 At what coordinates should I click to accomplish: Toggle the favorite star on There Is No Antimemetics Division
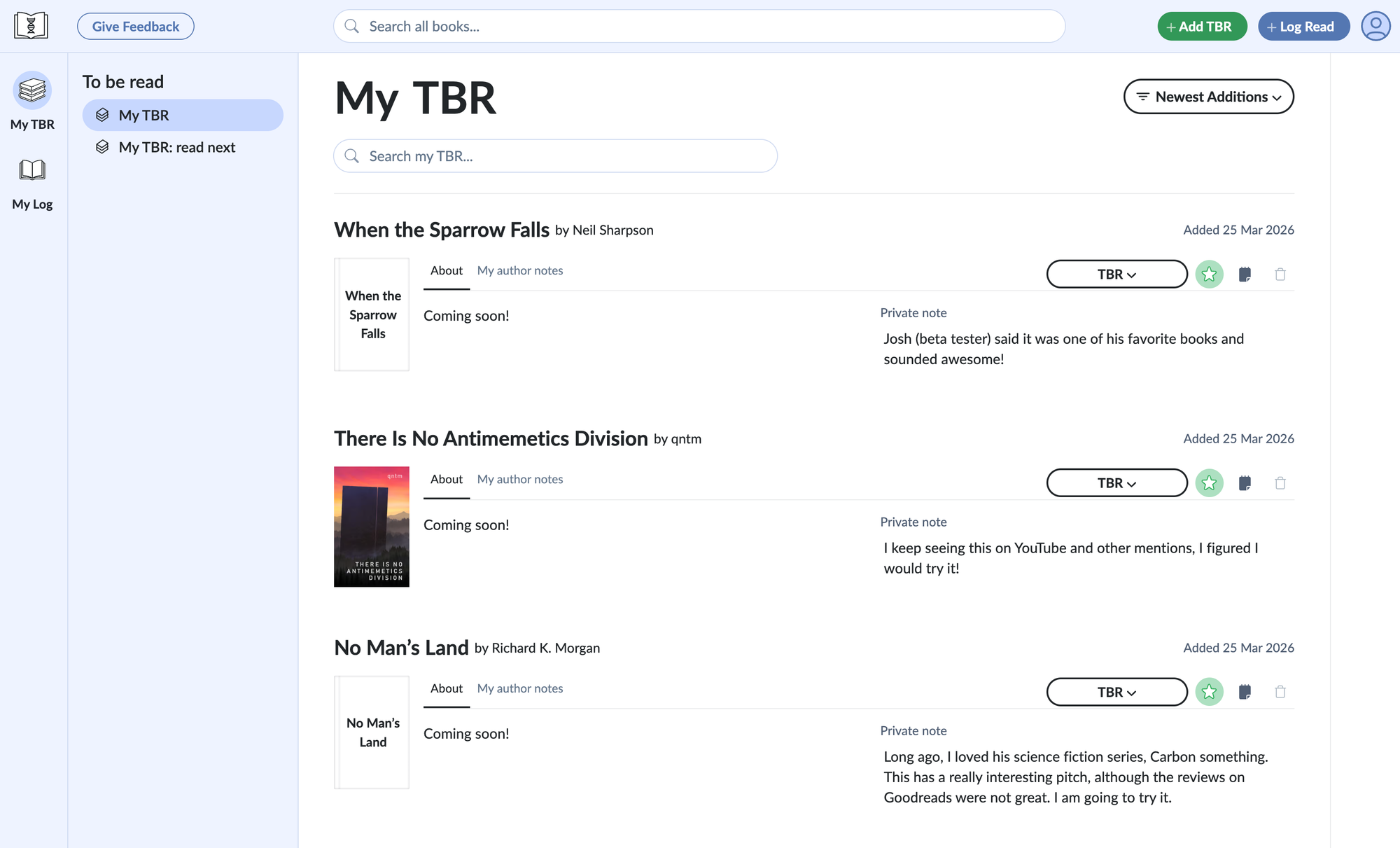(1209, 482)
